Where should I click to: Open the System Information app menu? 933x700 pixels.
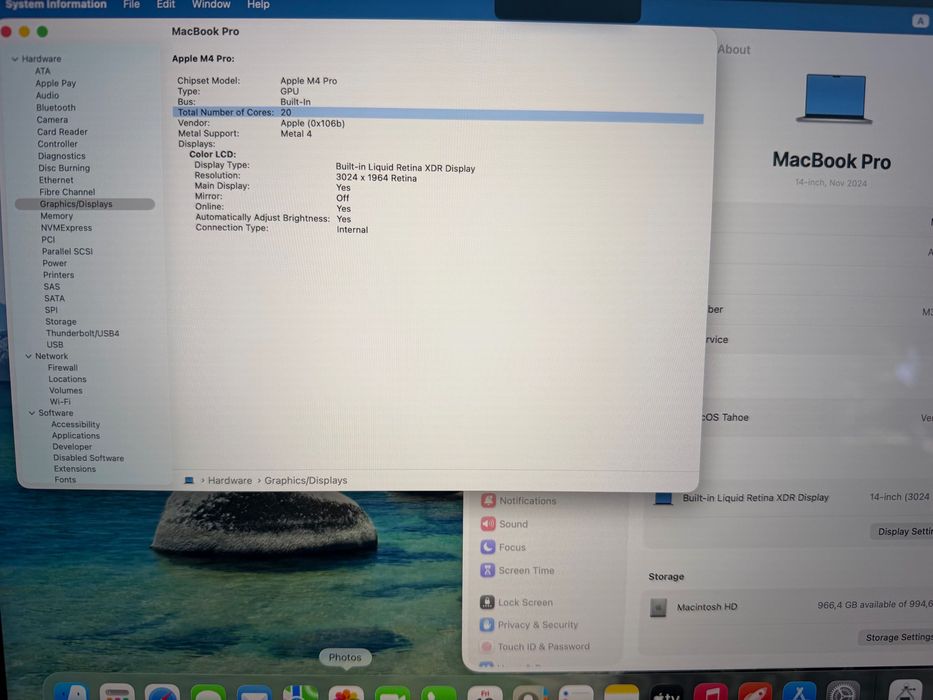(55, 5)
